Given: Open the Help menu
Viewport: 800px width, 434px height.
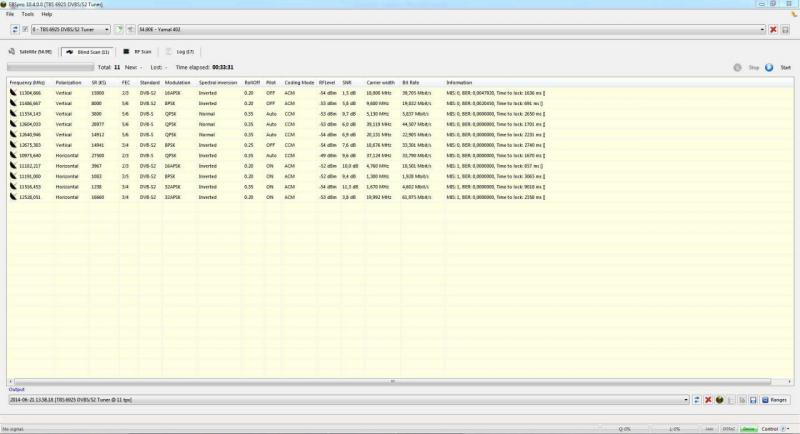Looking at the screenshot, I should 47,14.
